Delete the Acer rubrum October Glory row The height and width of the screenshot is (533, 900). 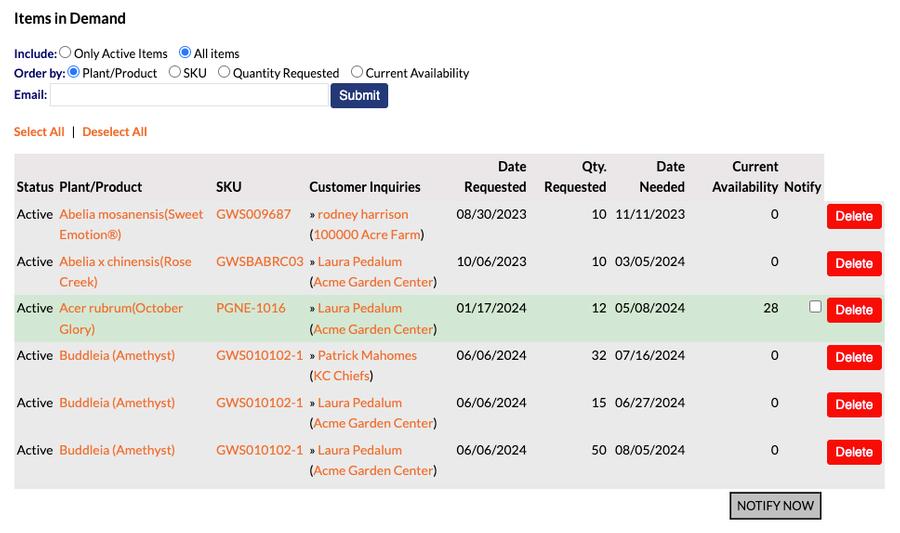click(853, 310)
